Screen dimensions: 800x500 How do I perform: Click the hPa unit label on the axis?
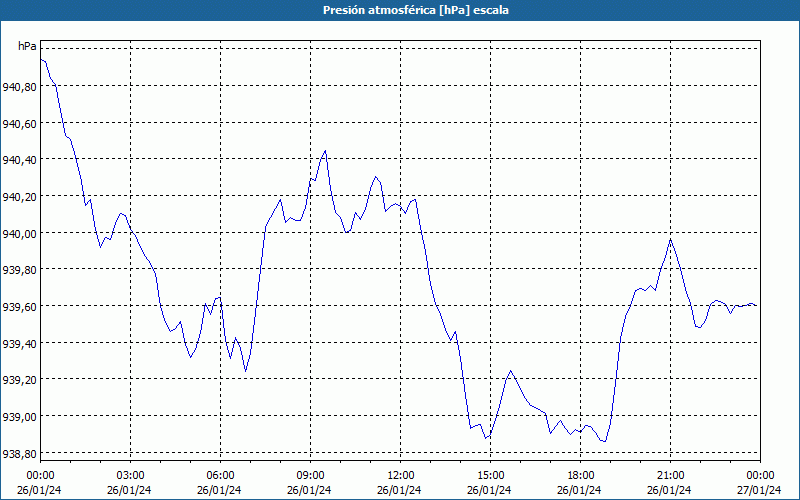click(27, 46)
